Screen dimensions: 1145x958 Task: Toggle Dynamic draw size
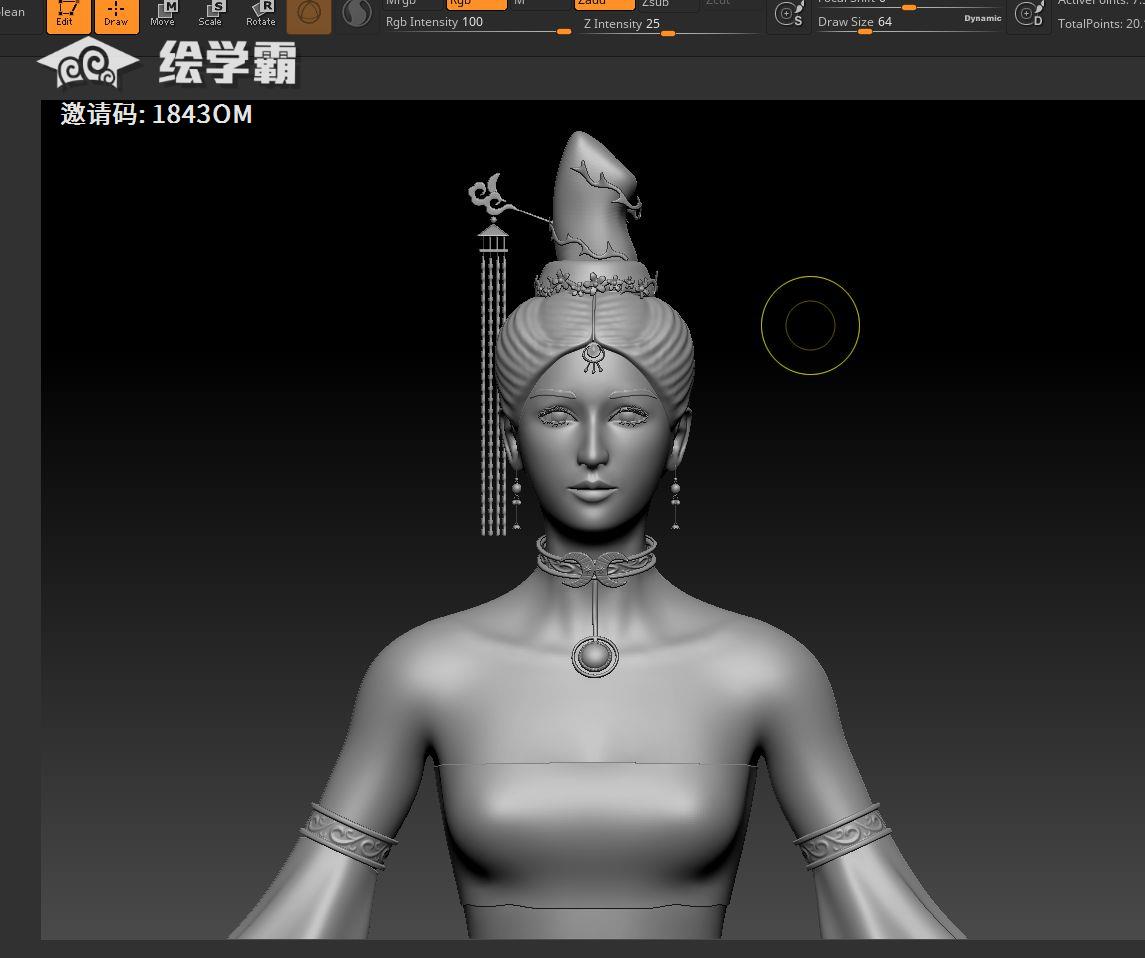point(982,18)
